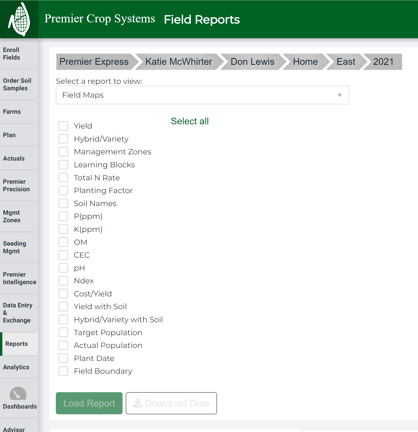Toggle the Field Boundary checkbox

click(x=63, y=371)
